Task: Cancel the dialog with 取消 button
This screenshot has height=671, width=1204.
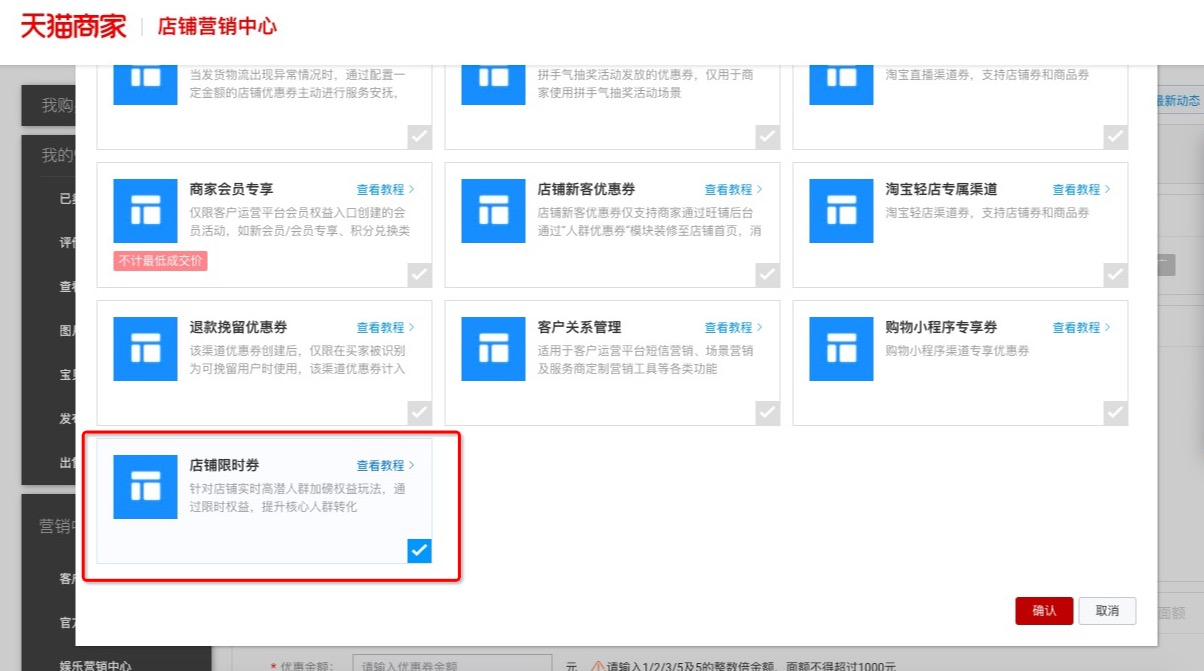Action: tap(1107, 611)
